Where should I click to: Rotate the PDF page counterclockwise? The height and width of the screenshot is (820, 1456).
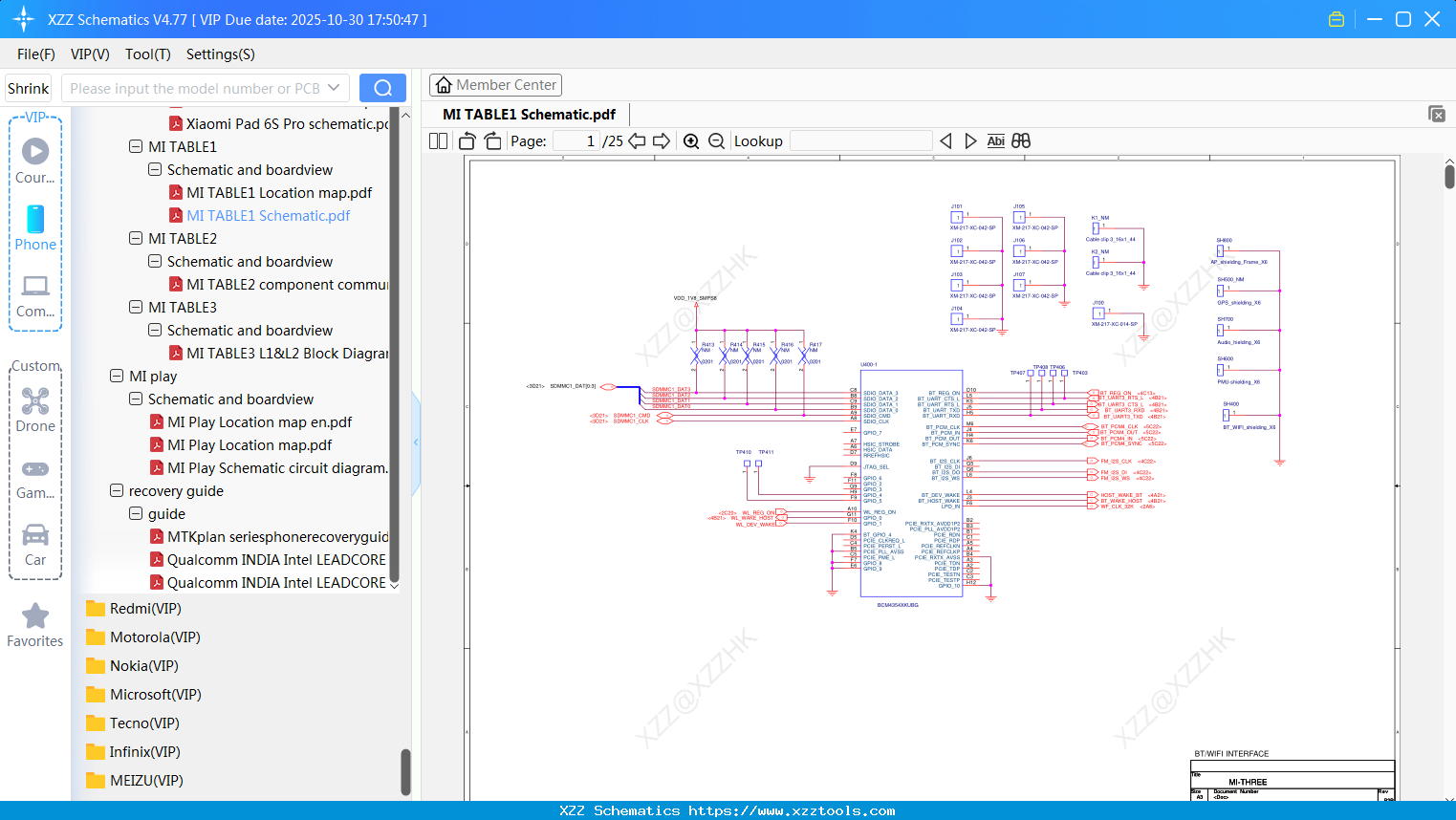click(466, 140)
